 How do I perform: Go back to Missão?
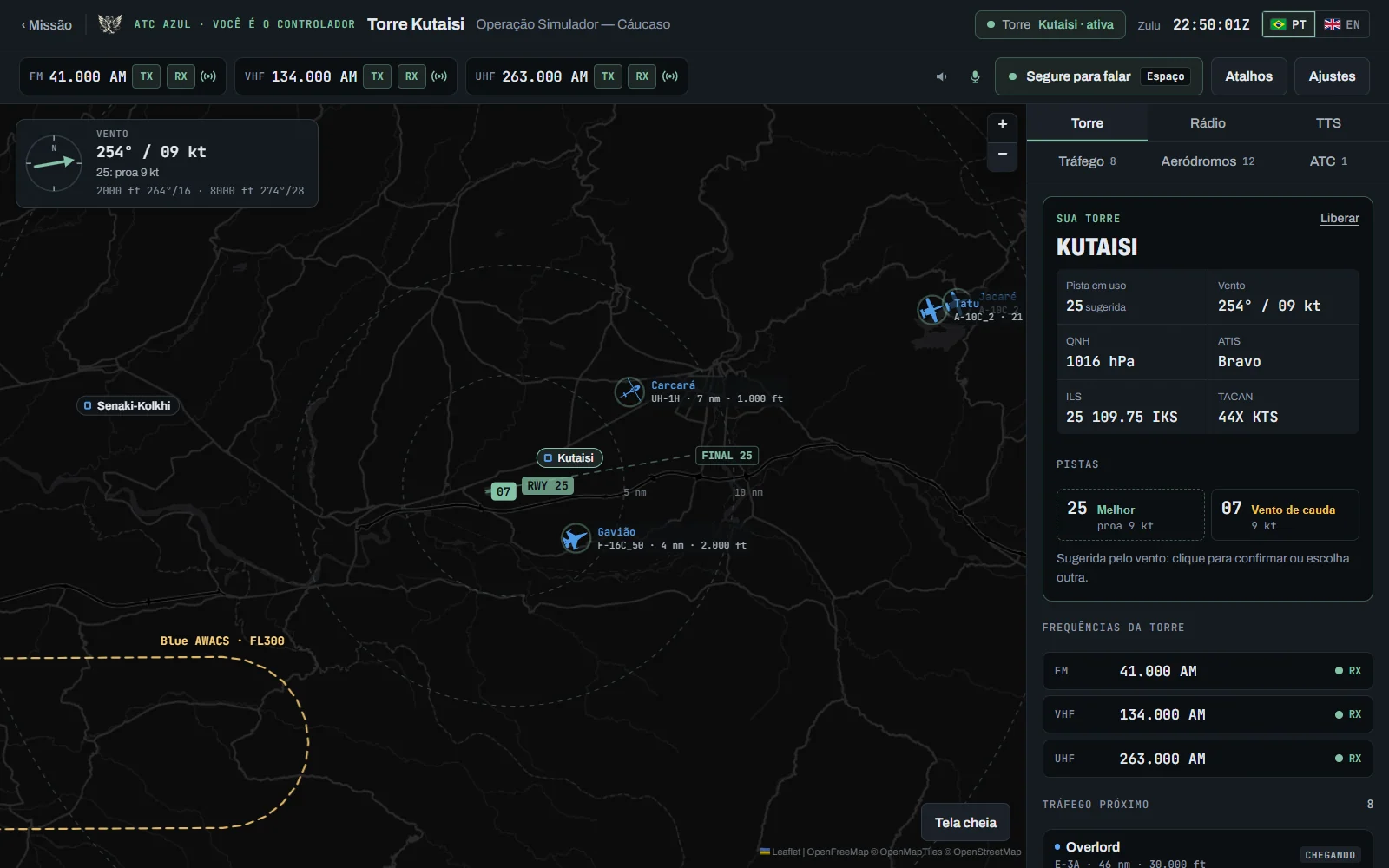pos(47,24)
